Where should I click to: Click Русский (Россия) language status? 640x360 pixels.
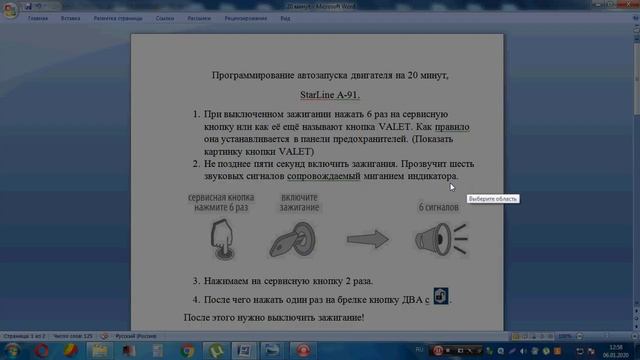tap(136, 336)
